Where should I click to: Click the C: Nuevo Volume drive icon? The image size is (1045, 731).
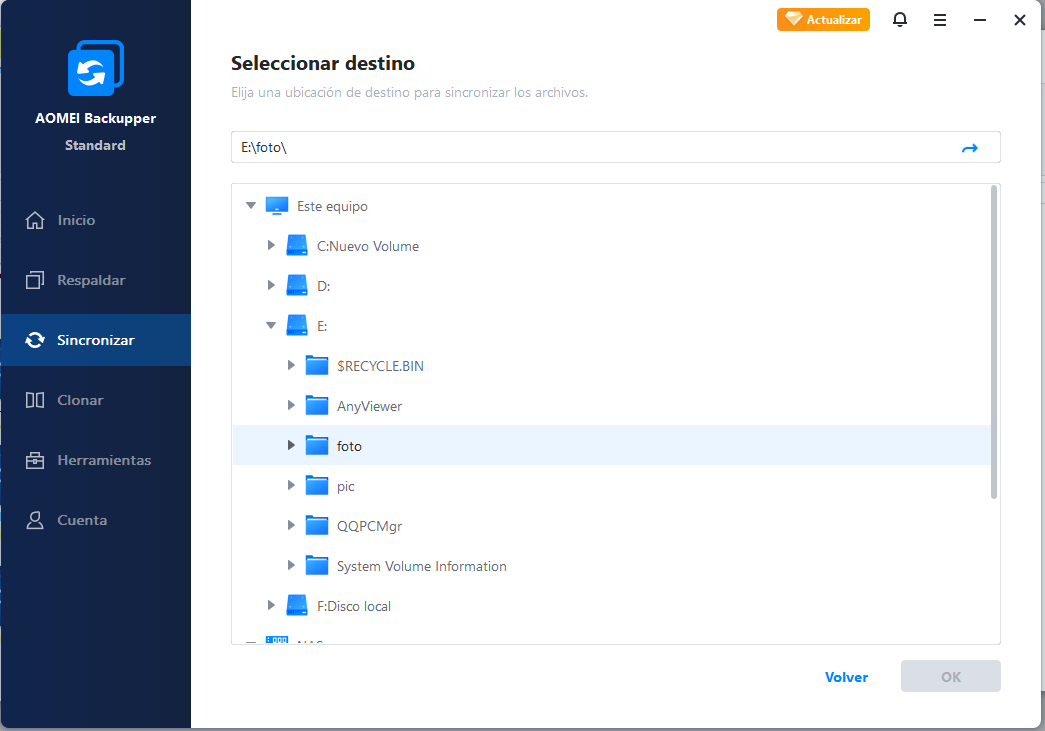tap(297, 246)
